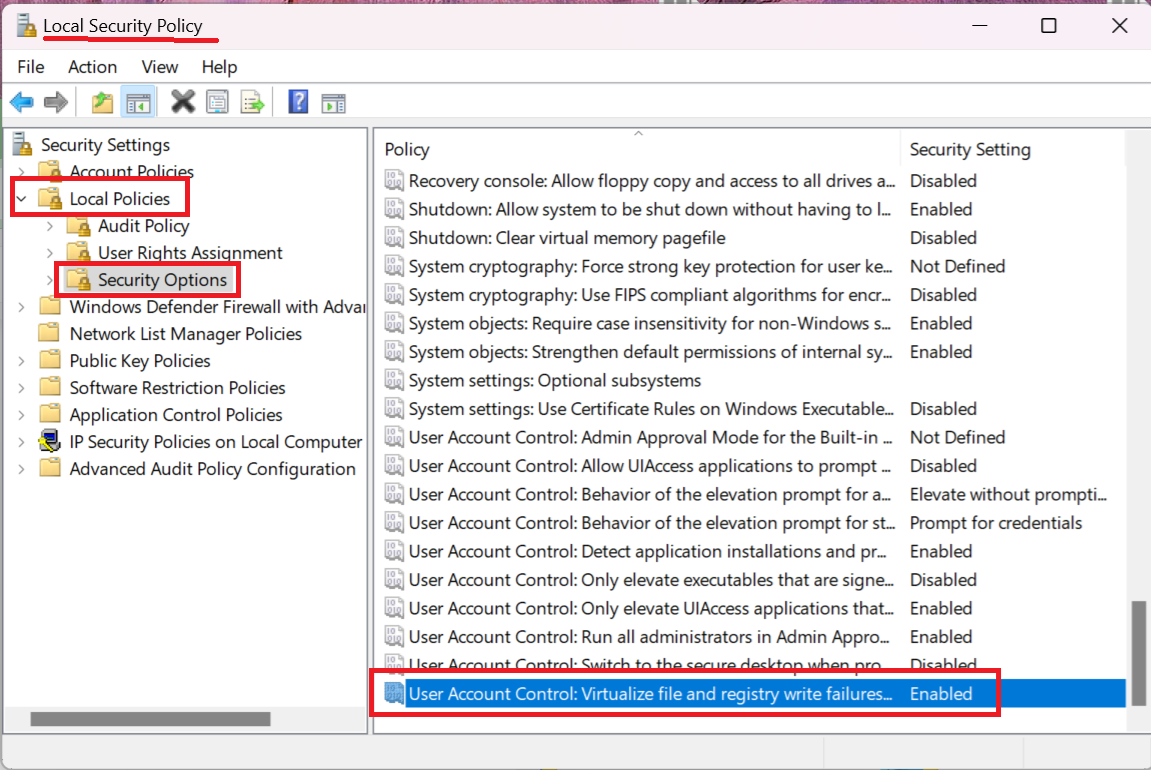Open the Properties toolbar icon

click(217, 102)
